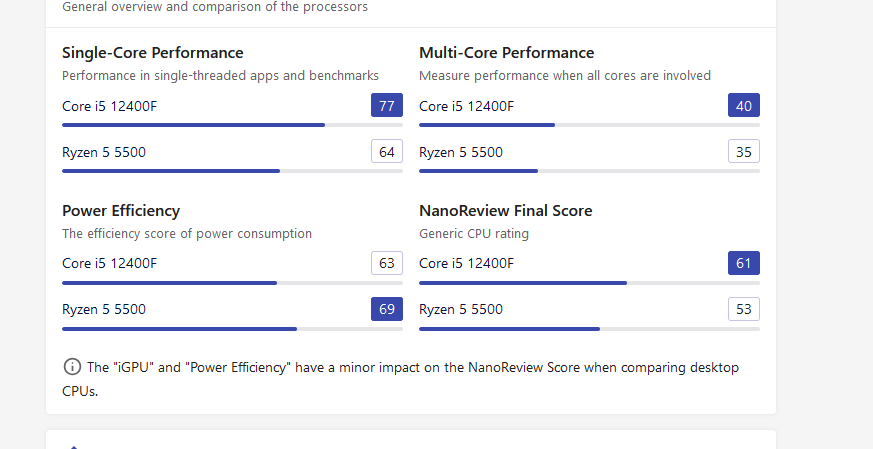Click the 64 single-core score for Ryzen 5 5500
Image resolution: width=873 pixels, height=449 pixels.
(x=387, y=152)
